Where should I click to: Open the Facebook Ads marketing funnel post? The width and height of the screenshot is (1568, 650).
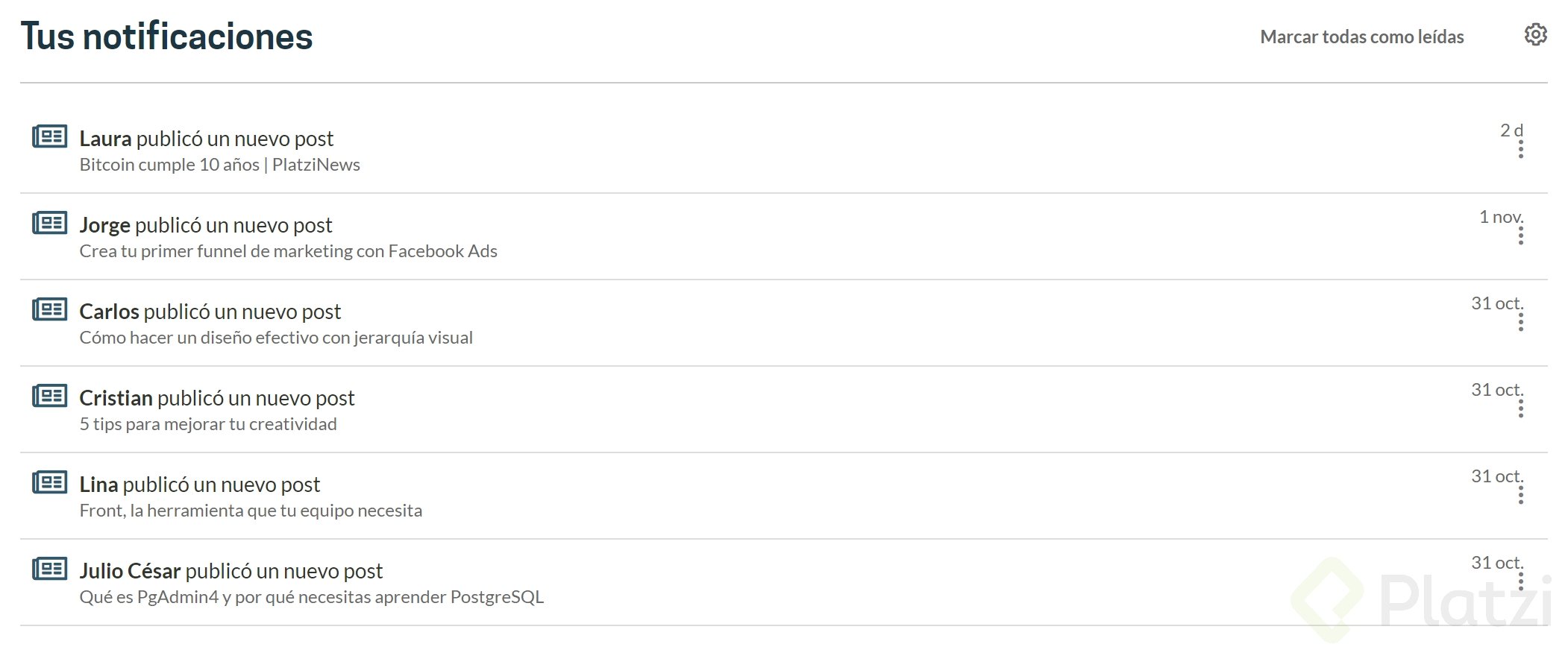pyautogui.click(x=288, y=251)
